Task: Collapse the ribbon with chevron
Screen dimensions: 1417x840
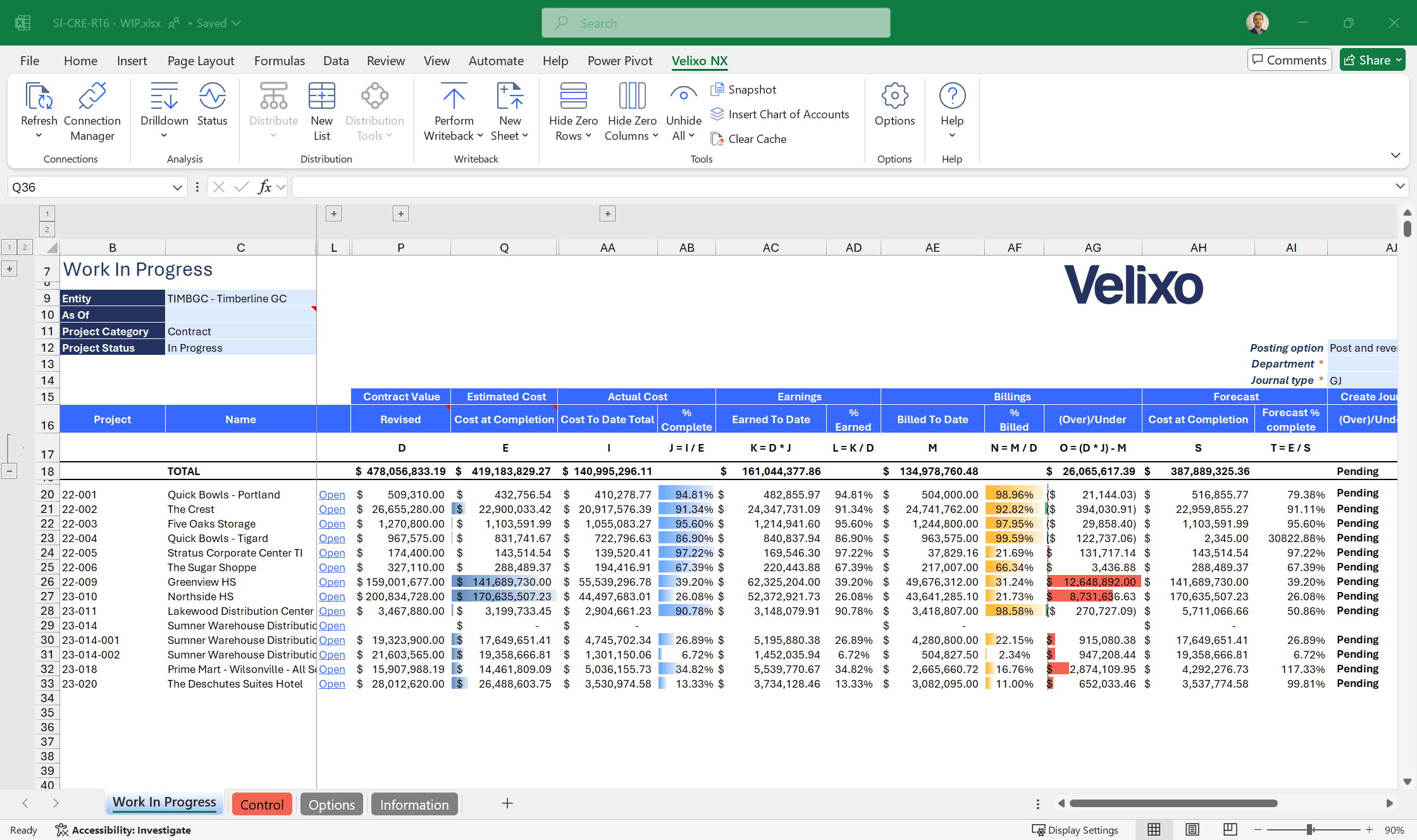Action: tap(1395, 155)
